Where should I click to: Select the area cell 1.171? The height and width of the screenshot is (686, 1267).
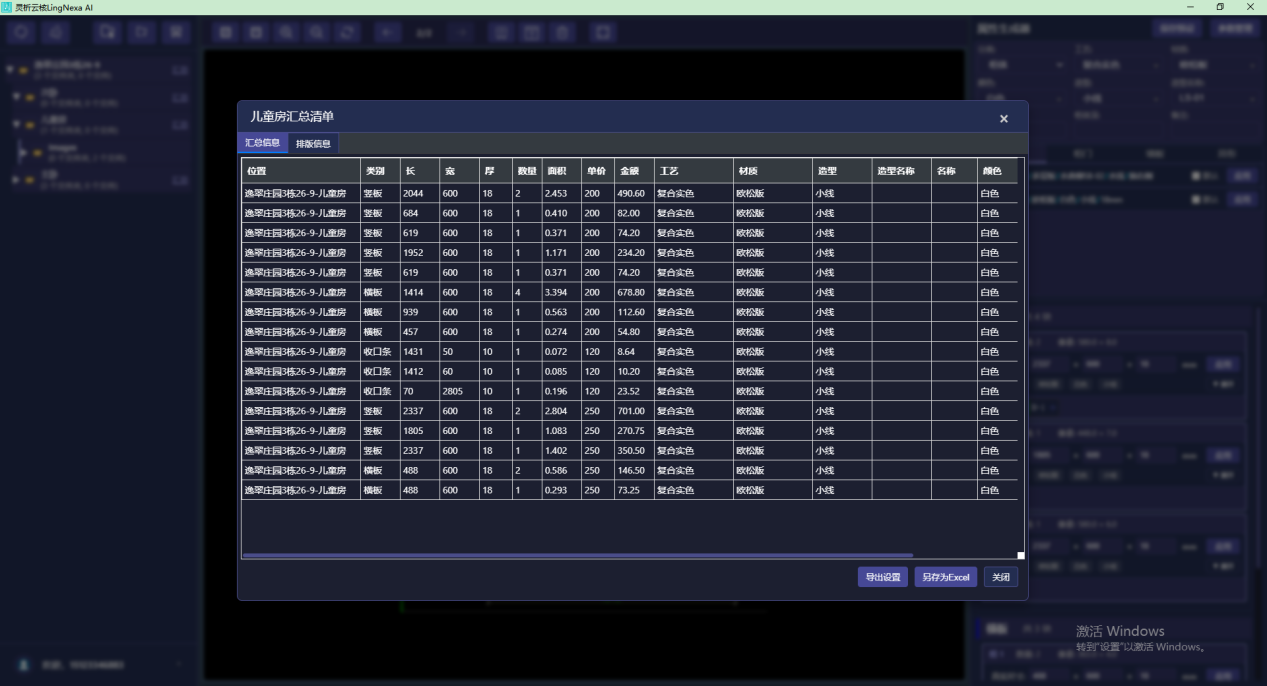(x=561, y=253)
